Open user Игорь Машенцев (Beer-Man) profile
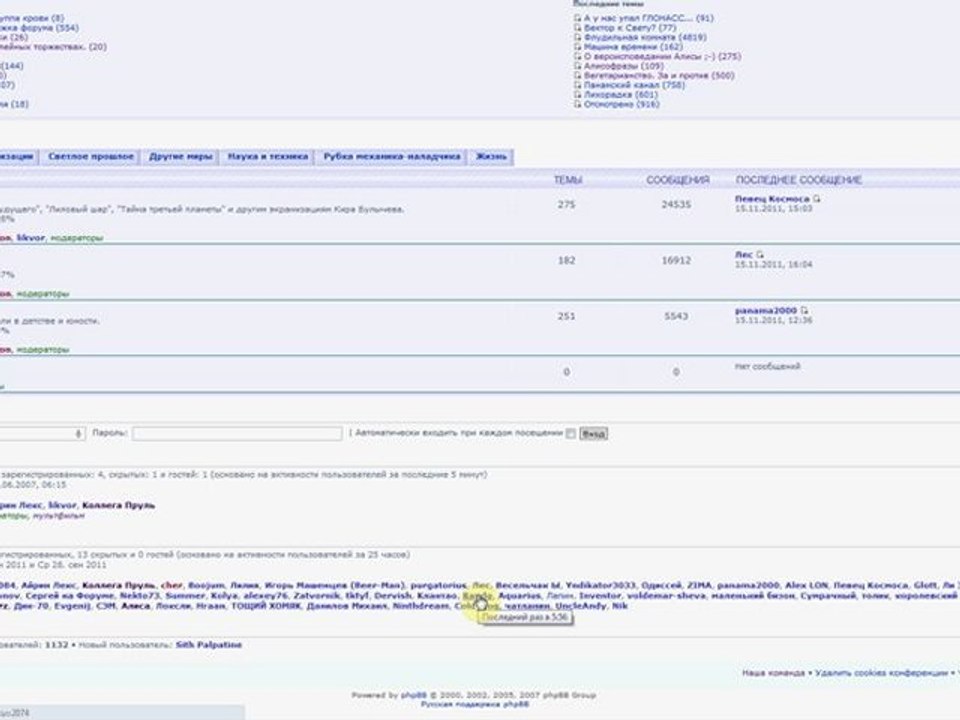The width and height of the screenshot is (960, 720). pyautogui.click(x=334, y=585)
